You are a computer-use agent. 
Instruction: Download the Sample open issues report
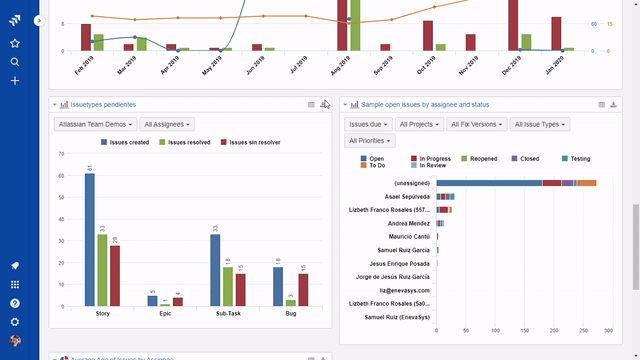(613, 105)
